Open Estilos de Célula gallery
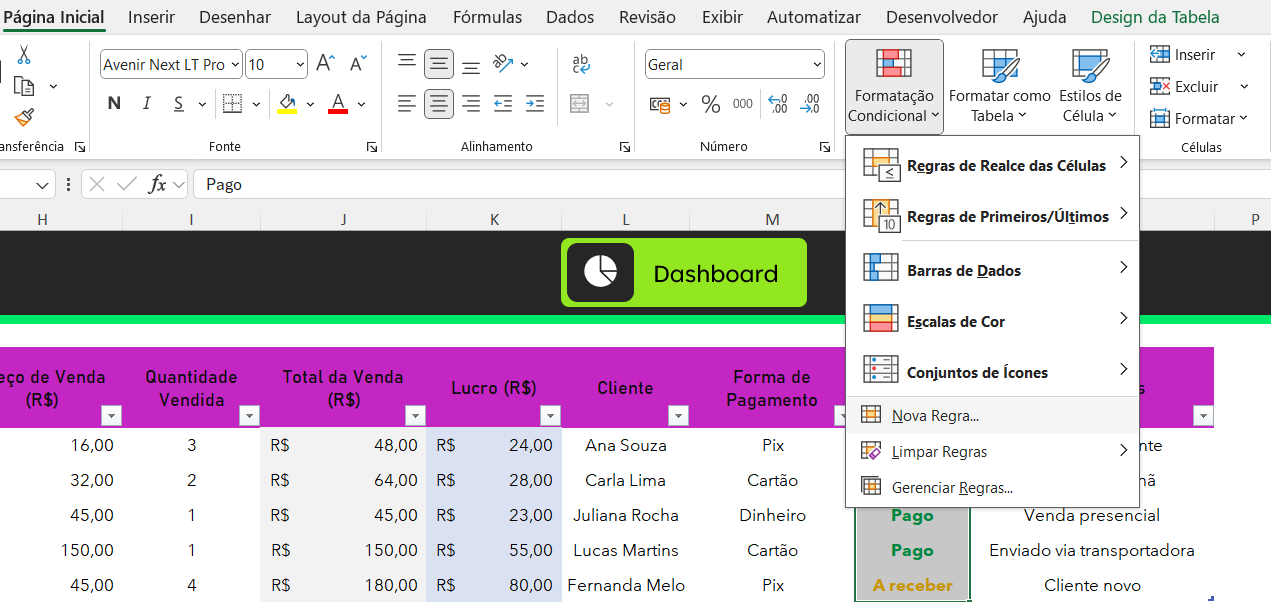The width and height of the screenshot is (1271, 602). pos(1089,85)
